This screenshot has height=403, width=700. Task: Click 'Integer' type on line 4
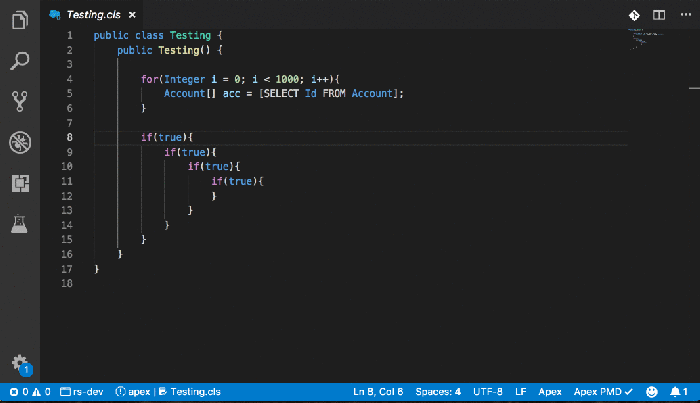pos(184,79)
